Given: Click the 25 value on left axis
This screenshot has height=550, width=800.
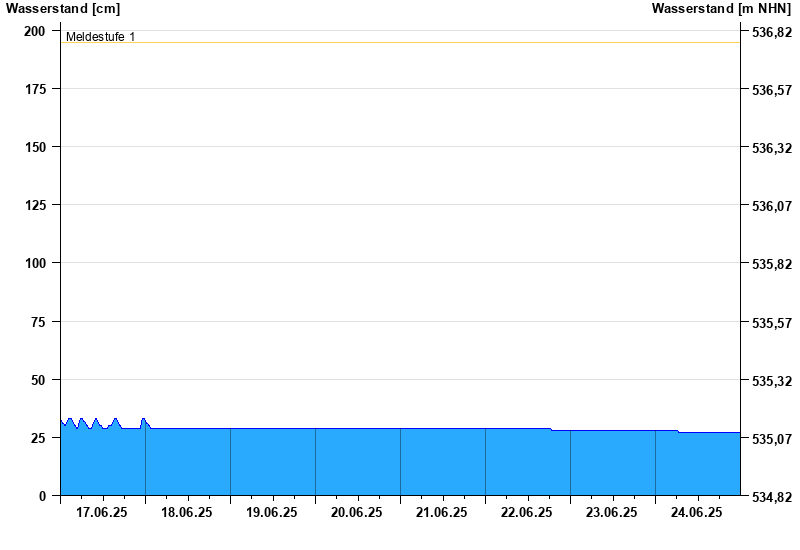Looking at the screenshot, I should [x=39, y=438].
